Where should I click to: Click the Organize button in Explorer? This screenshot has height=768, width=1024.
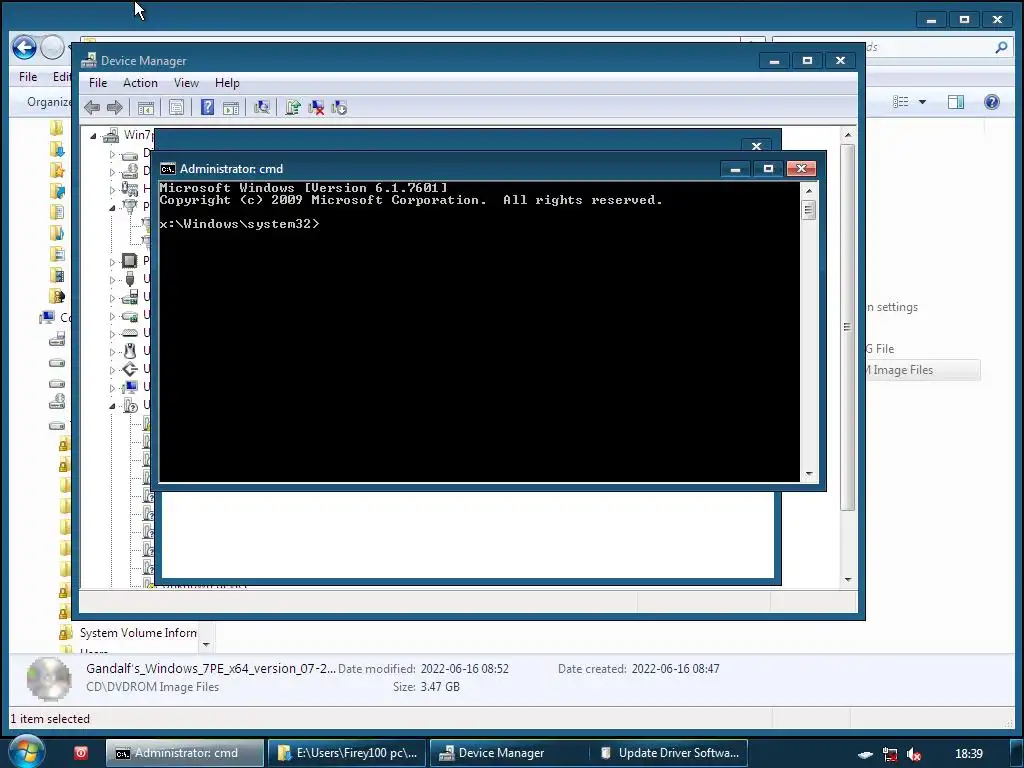[48, 102]
